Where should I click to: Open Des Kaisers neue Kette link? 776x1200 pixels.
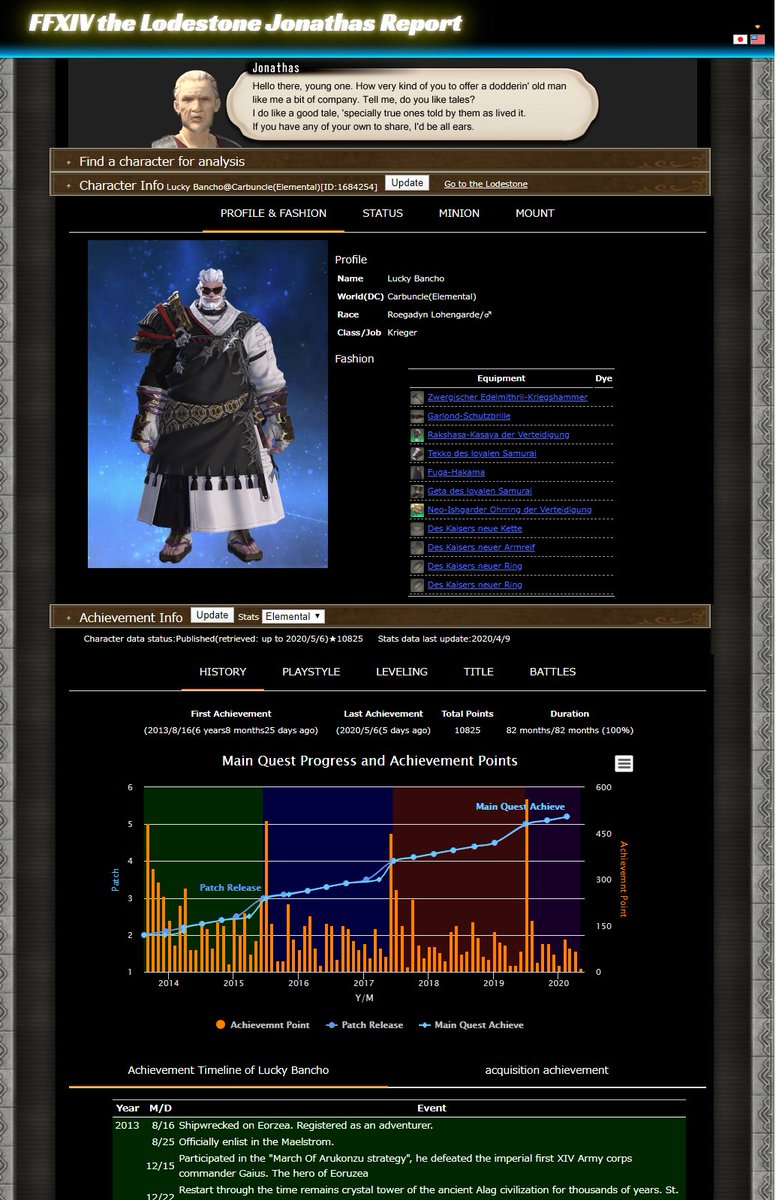474,529
